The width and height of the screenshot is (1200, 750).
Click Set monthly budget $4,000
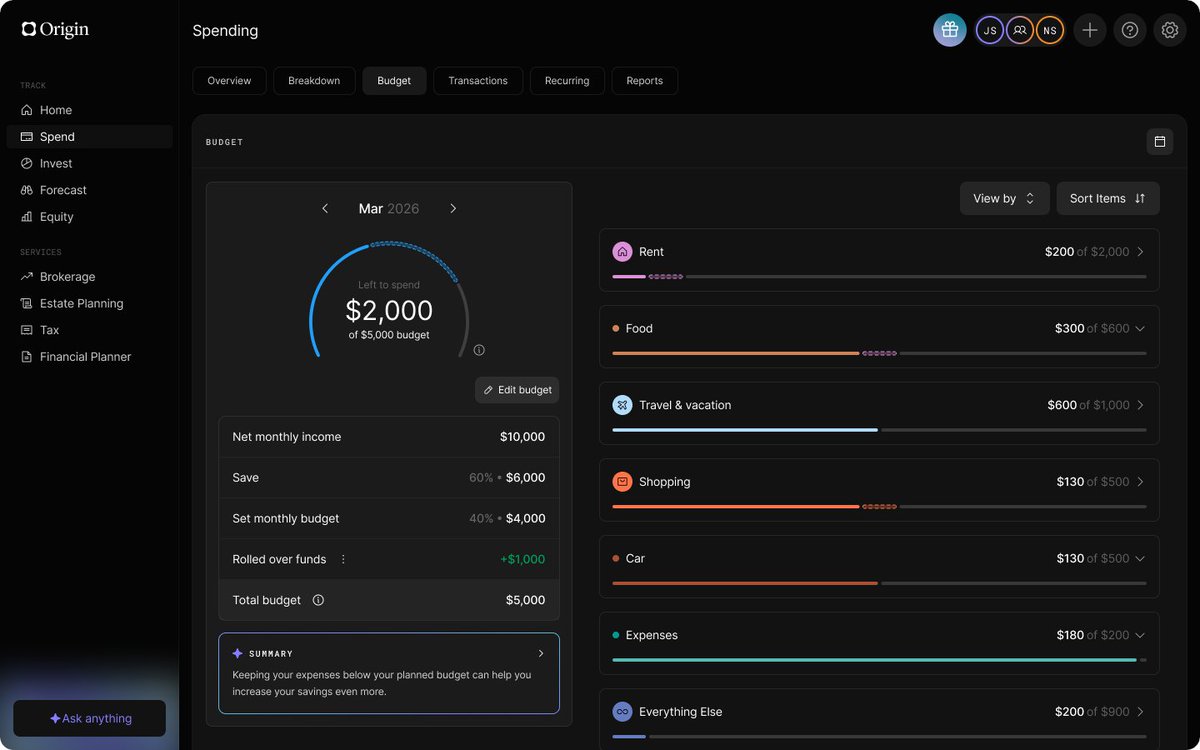tap(525, 519)
